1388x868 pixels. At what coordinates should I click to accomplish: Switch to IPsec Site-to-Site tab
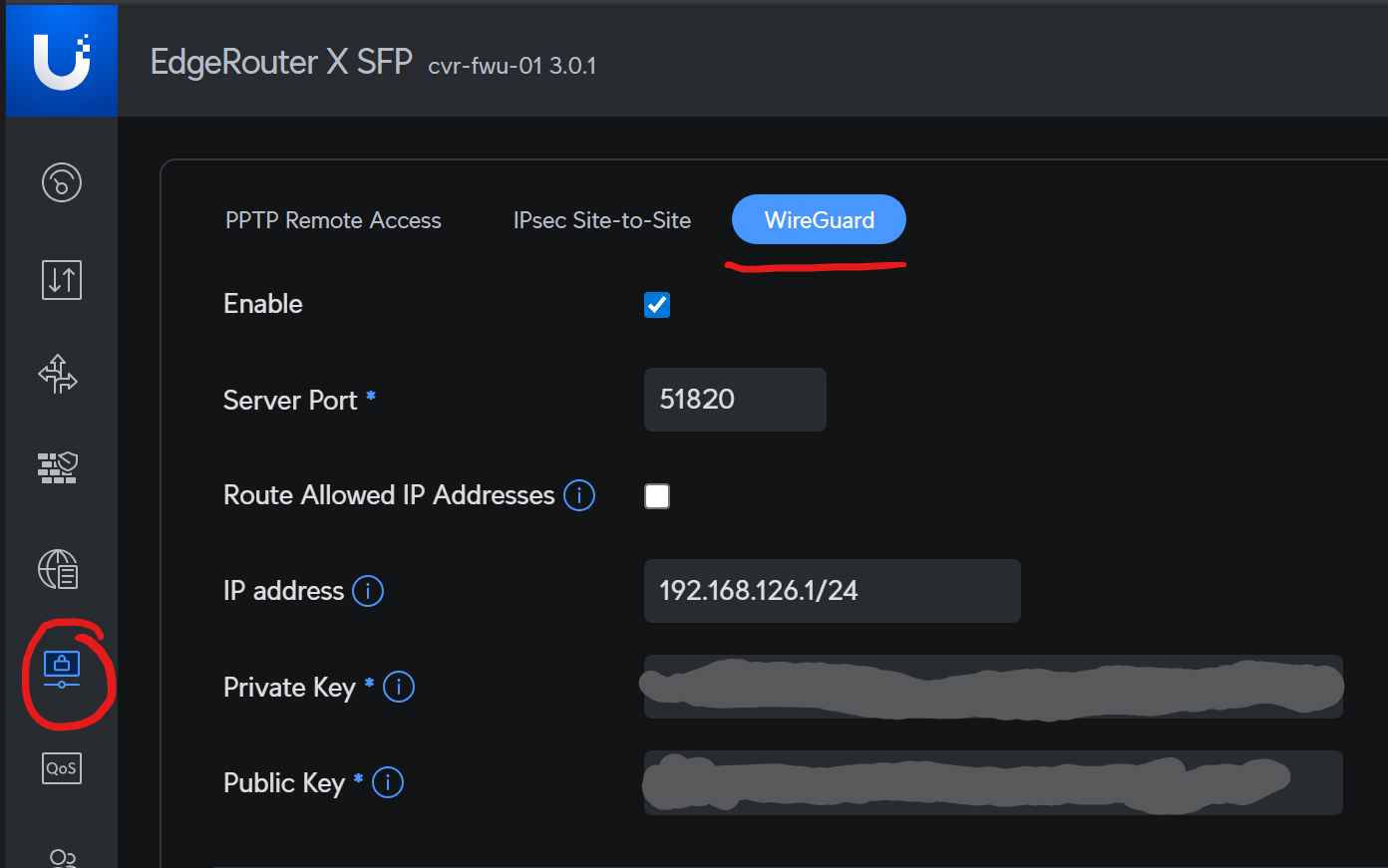coord(601,220)
